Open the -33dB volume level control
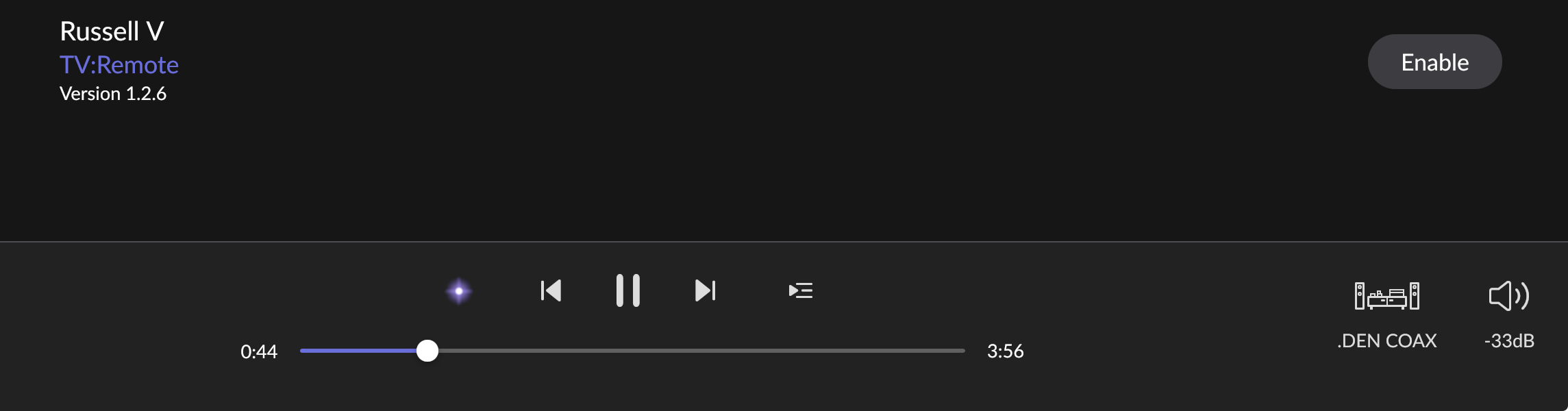This screenshot has height=411, width=1568. pos(1509,340)
